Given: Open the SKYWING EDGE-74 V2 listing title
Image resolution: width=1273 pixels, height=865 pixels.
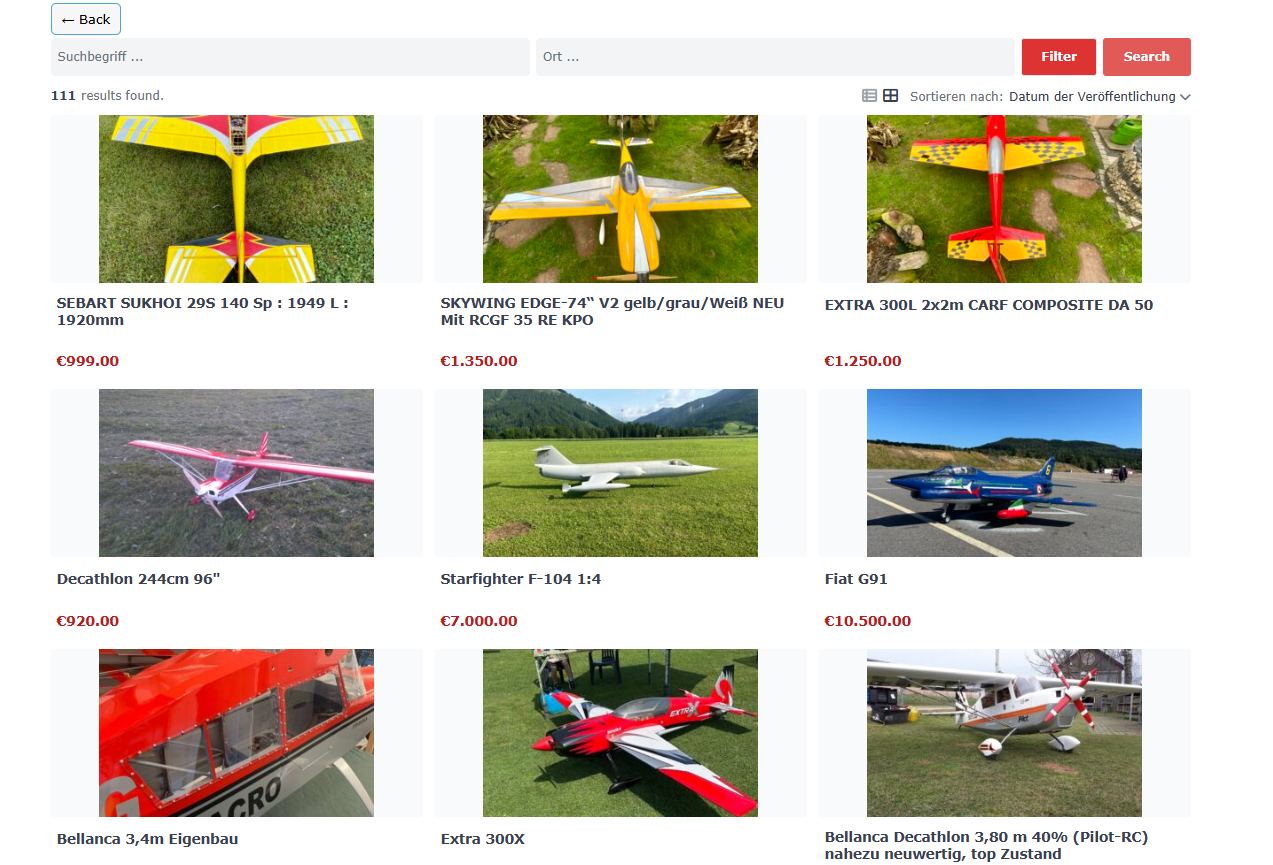Looking at the screenshot, I should point(612,311).
